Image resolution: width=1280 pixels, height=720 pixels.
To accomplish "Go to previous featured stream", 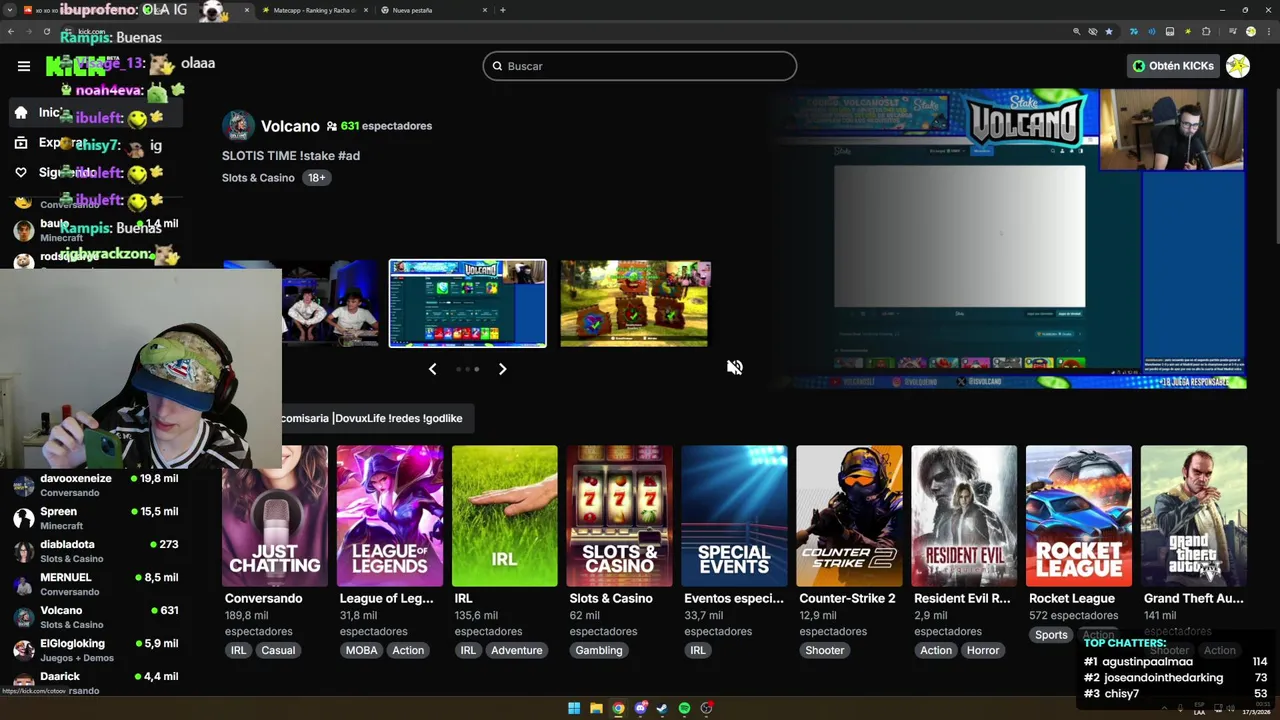I will (x=432, y=369).
